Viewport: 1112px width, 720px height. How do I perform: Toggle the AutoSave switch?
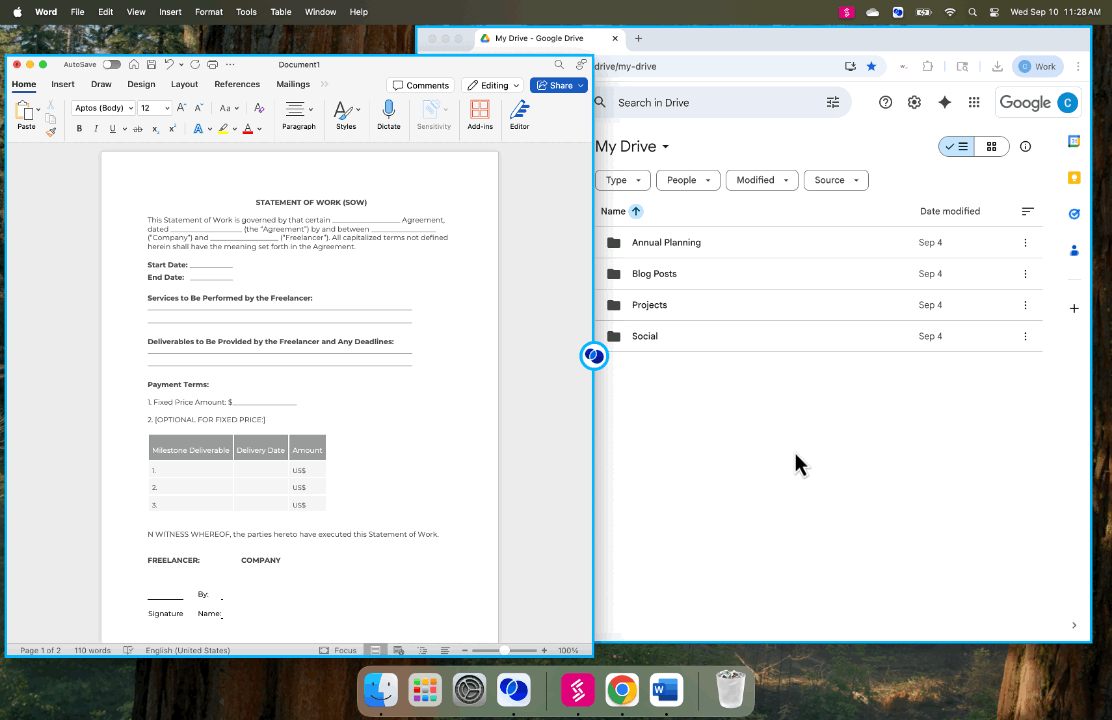(110, 63)
